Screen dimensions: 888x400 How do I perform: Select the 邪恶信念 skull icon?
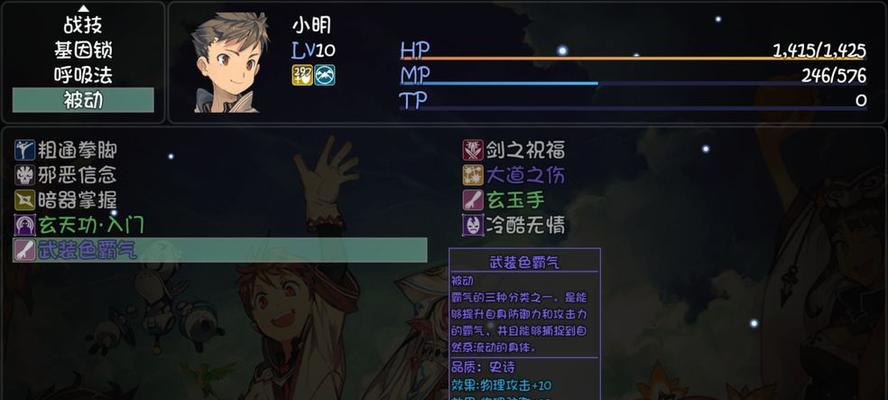click(x=25, y=175)
